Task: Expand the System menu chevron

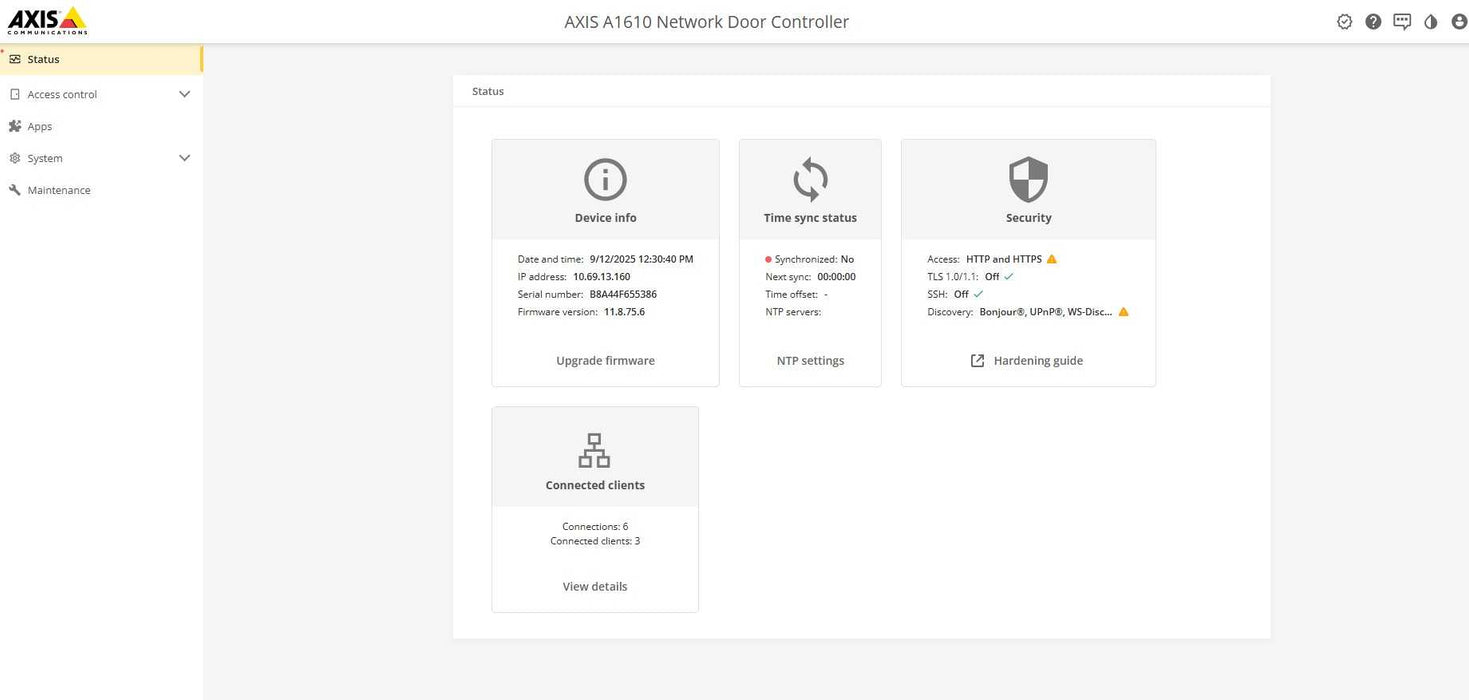Action: point(184,158)
